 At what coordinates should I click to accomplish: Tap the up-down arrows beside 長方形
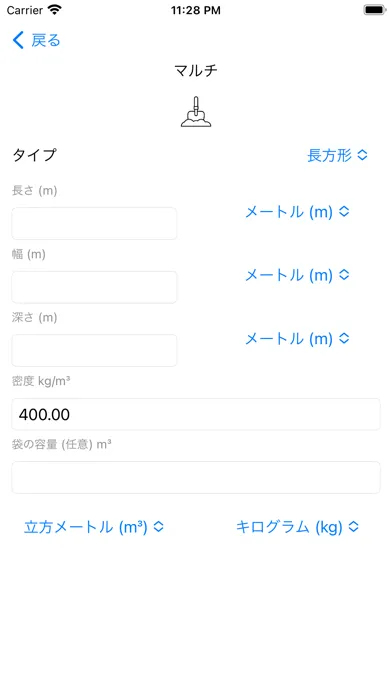[x=362, y=155]
